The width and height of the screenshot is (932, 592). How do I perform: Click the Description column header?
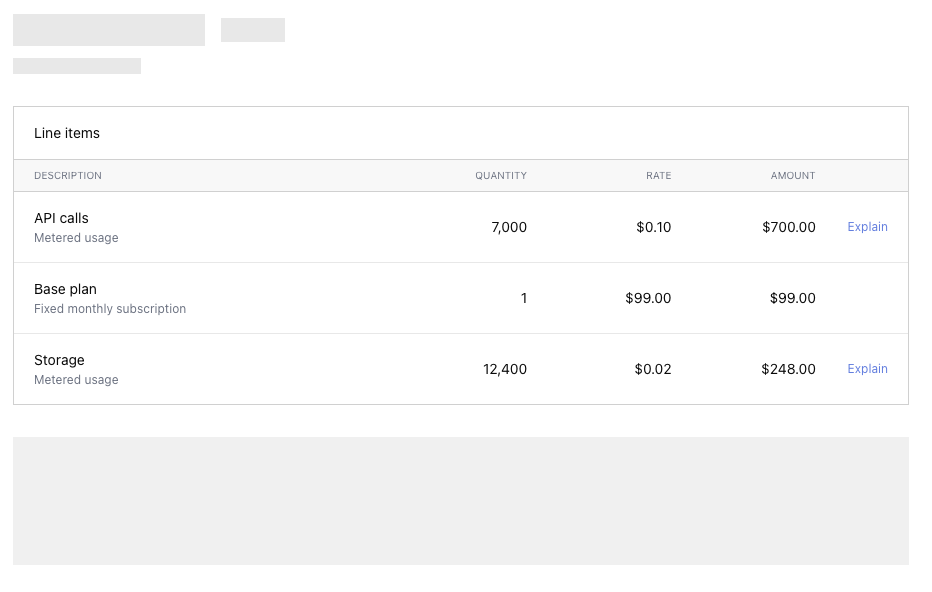click(68, 176)
